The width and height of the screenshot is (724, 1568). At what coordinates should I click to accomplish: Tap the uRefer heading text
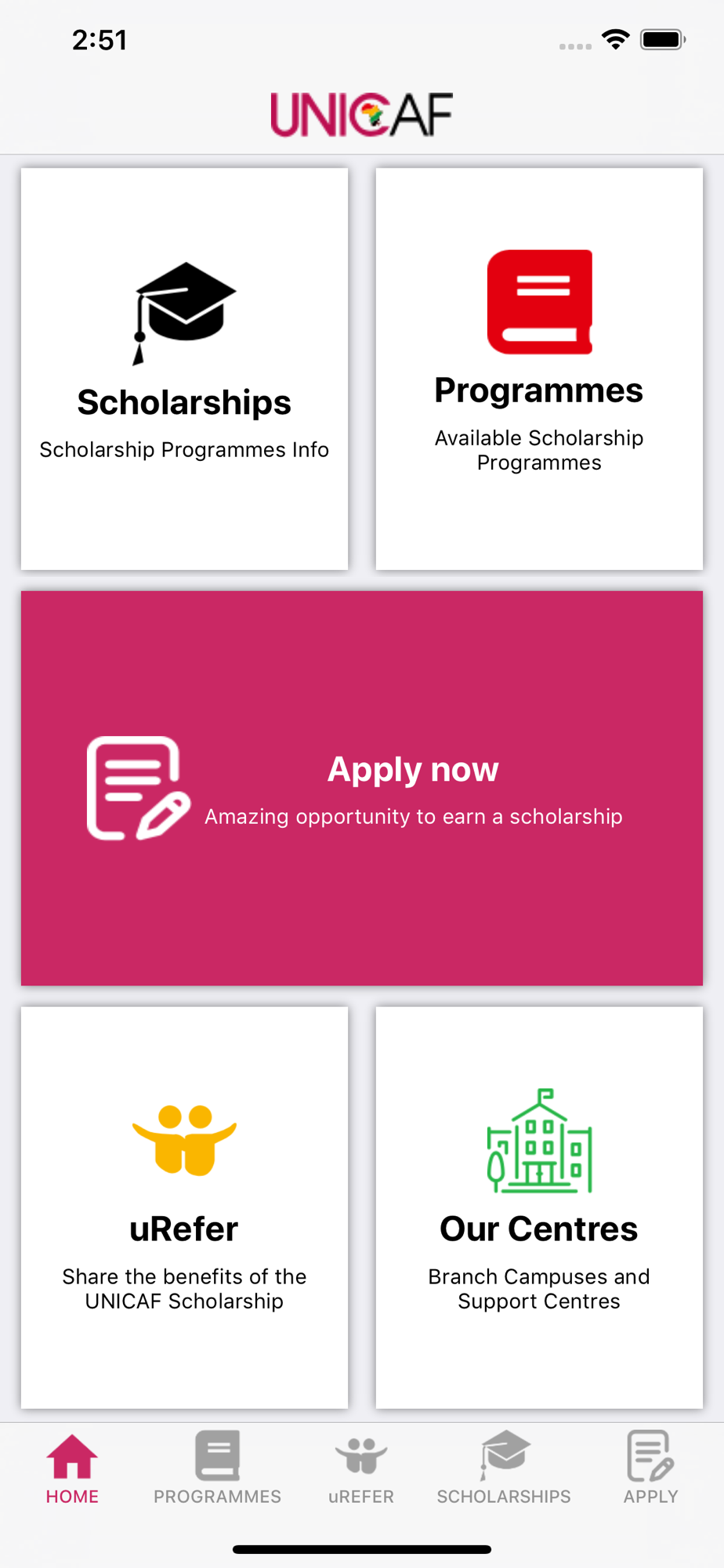click(184, 1229)
